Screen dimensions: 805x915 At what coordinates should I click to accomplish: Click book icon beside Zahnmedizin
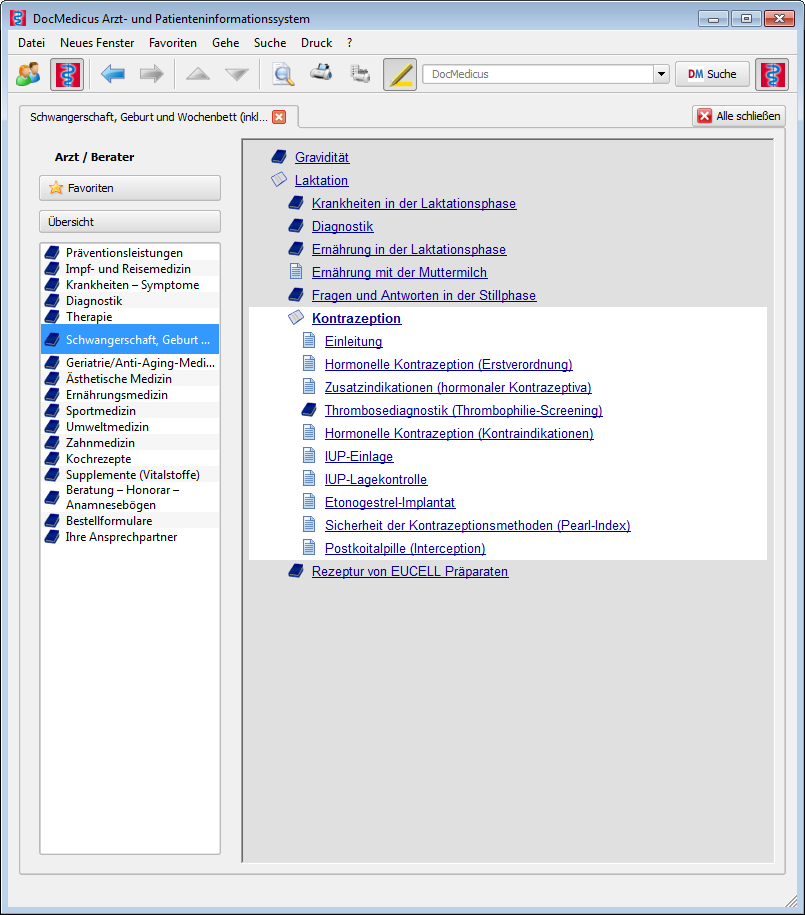[53, 443]
